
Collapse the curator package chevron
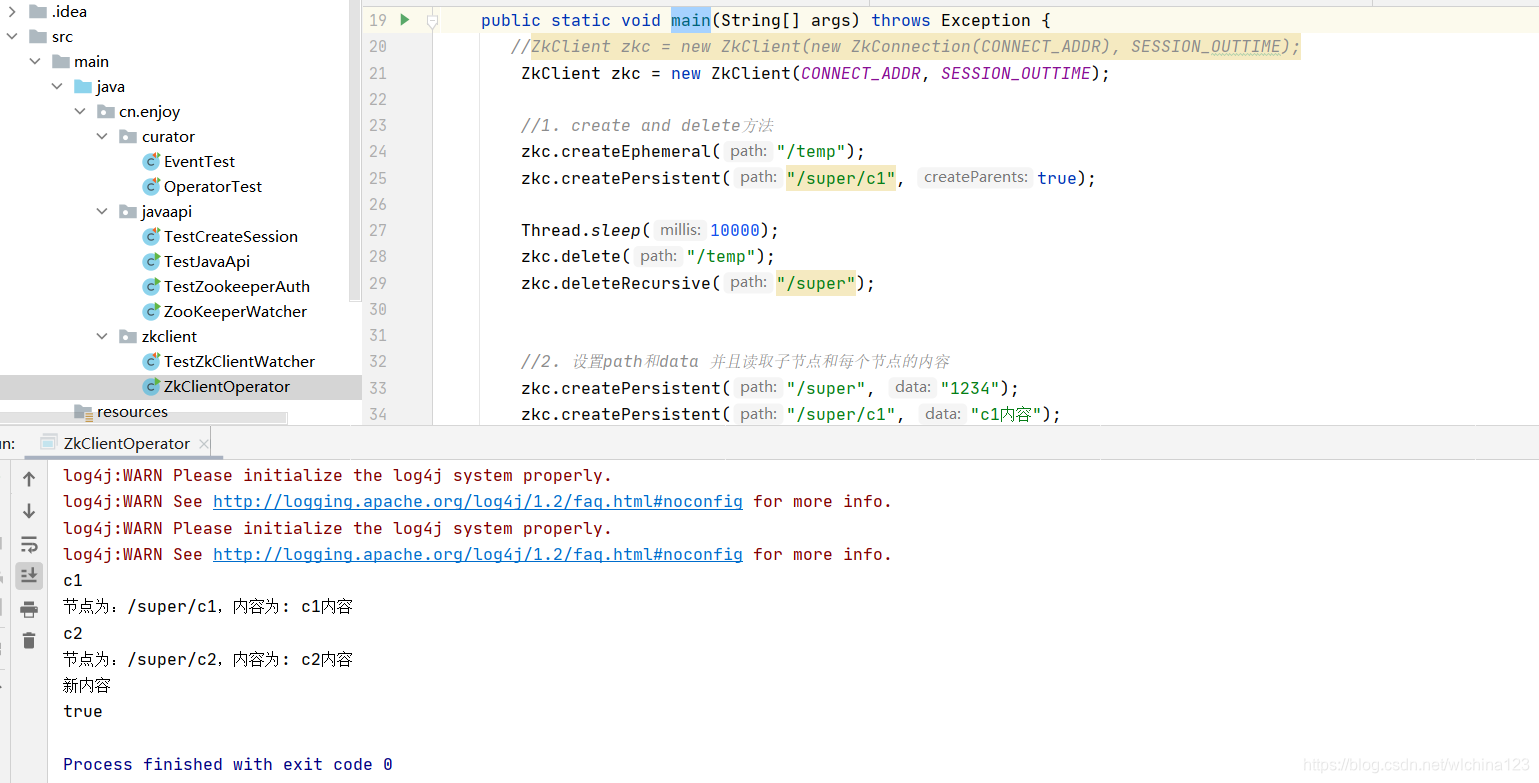coord(102,136)
